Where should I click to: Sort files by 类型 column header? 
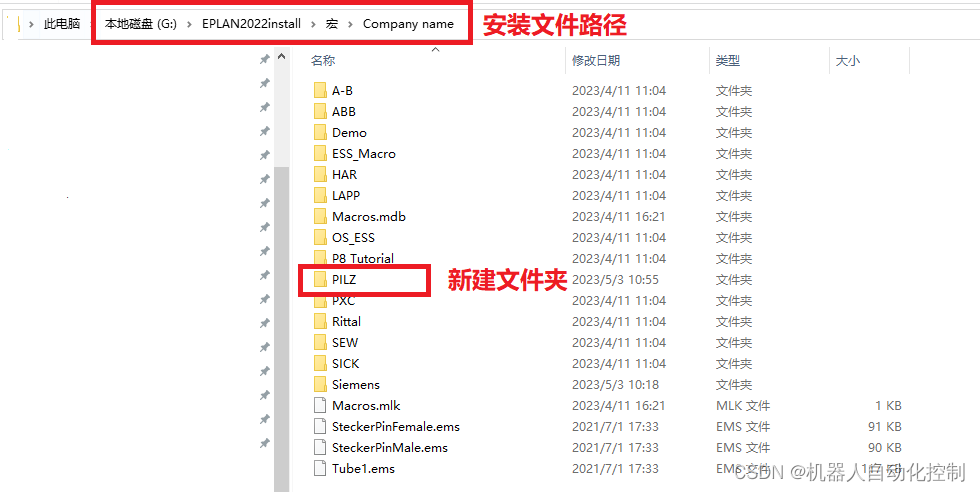[x=728, y=61]
